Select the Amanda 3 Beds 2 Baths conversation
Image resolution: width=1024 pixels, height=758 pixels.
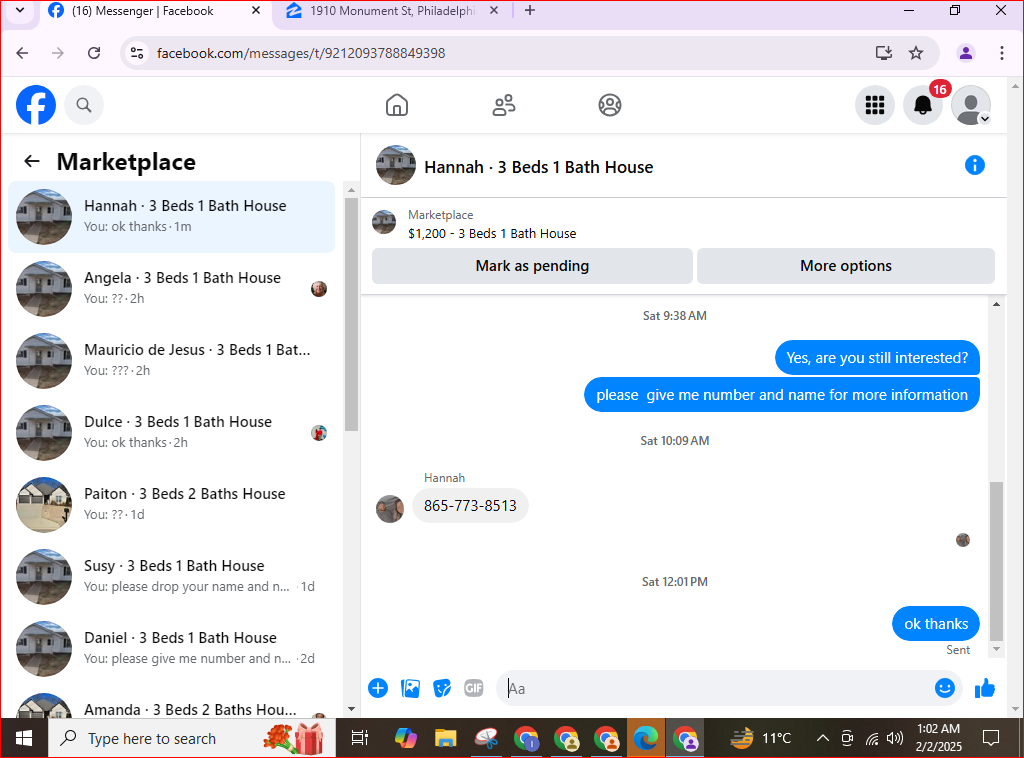[172, 704]
